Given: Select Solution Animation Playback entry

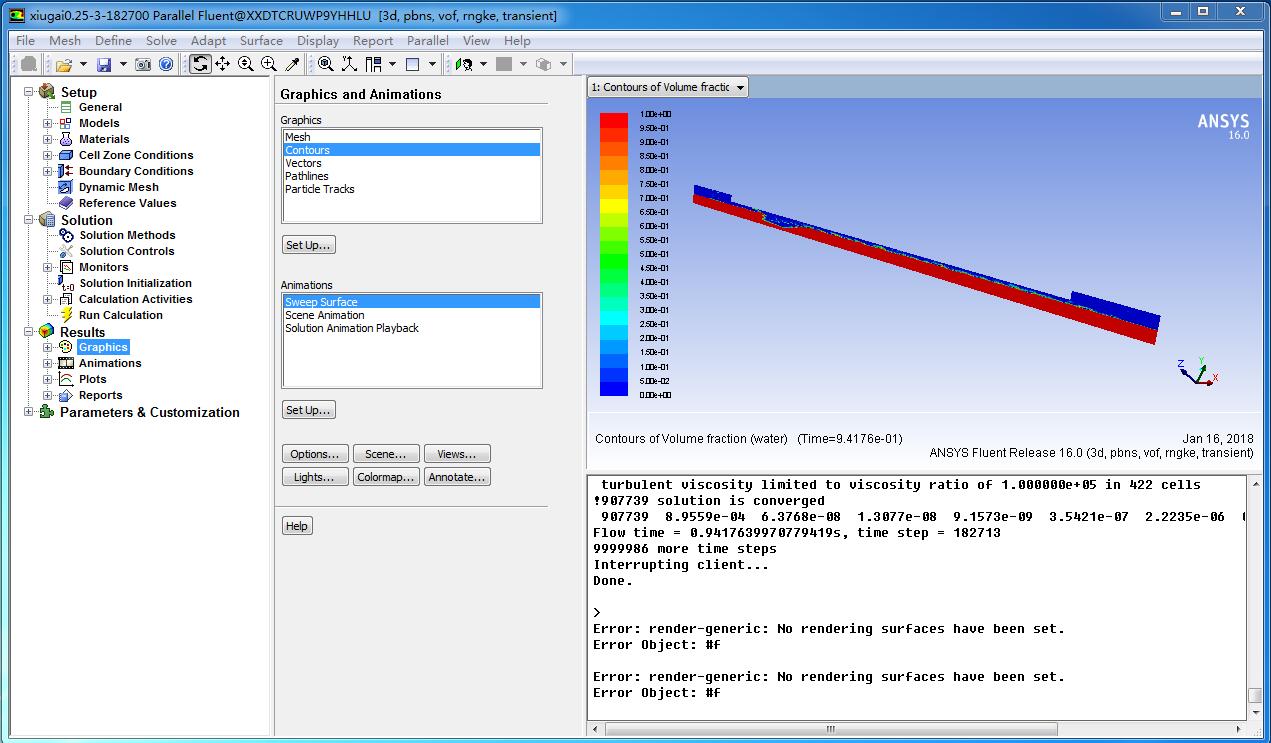Looking at the screenshot, I should click(411, 328).
